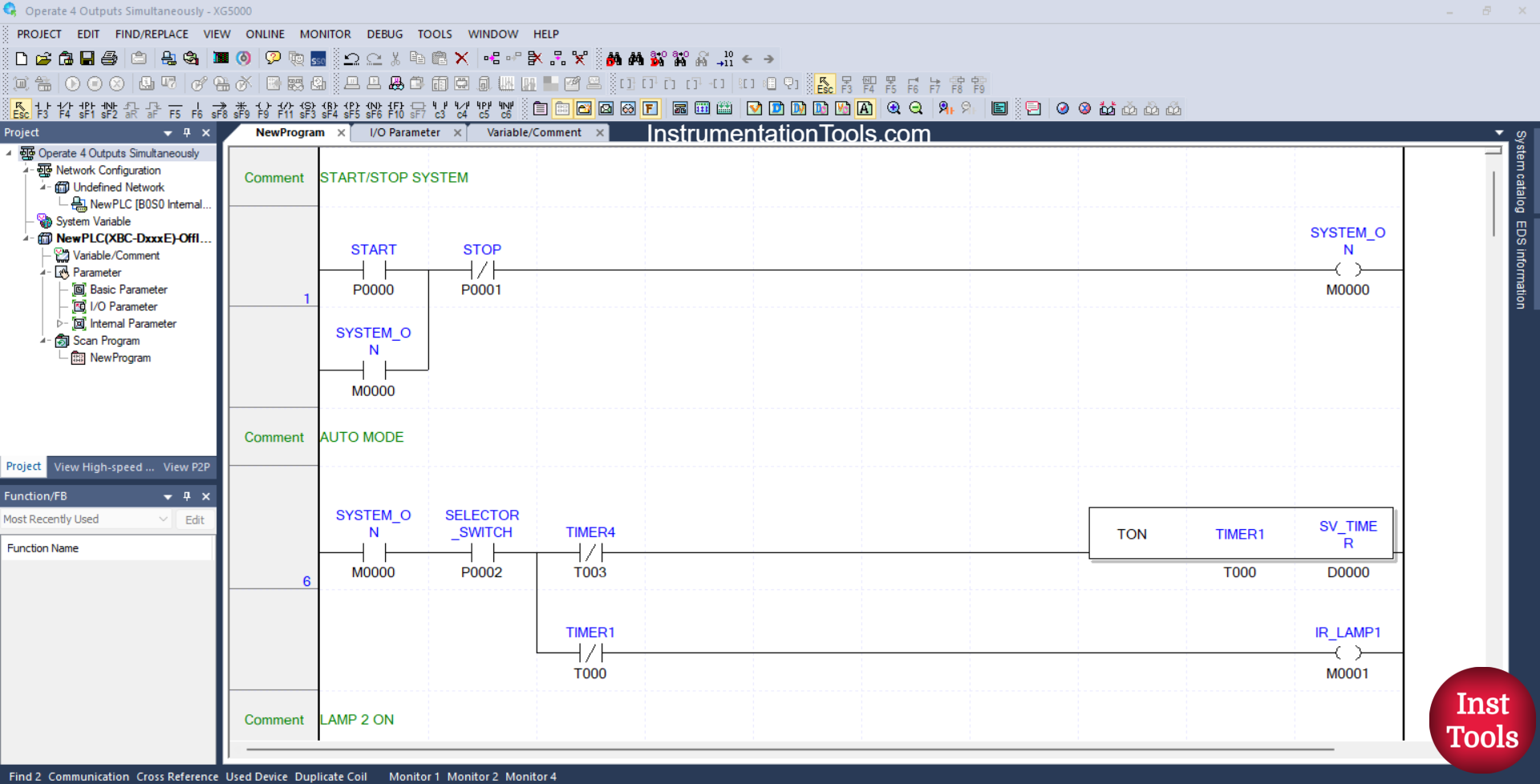This screenshot has height=784, width=1540.
Task: Open the MONITOR menu
Action: point(325,34)
